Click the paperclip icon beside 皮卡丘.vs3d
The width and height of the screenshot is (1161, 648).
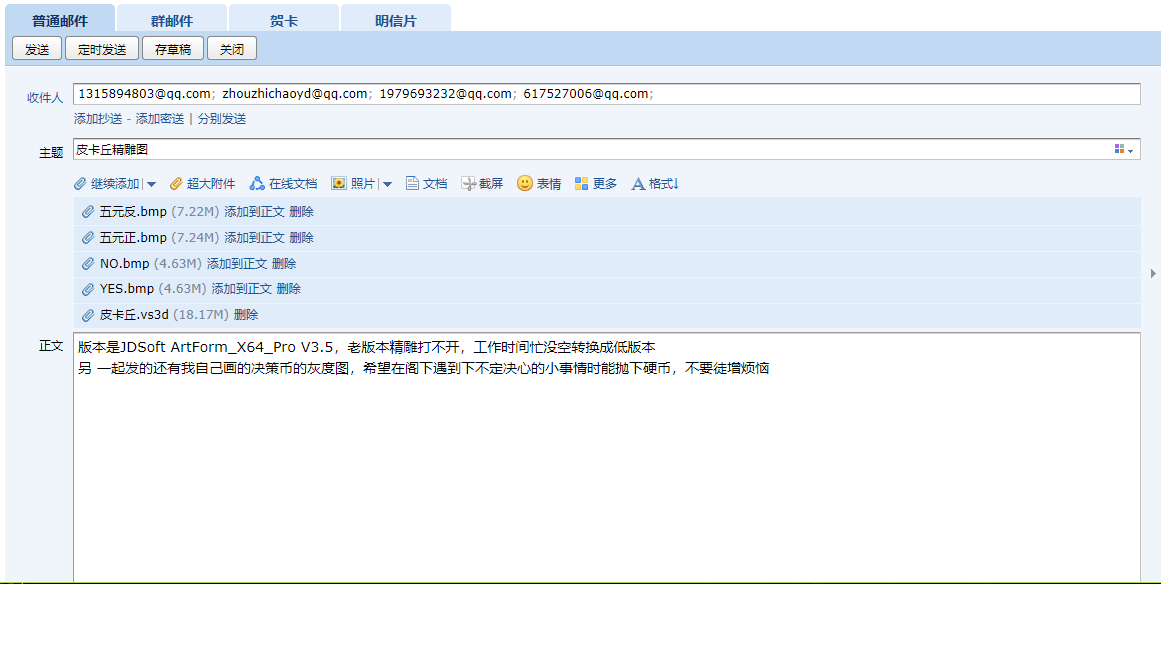click(x=87, y=315)
